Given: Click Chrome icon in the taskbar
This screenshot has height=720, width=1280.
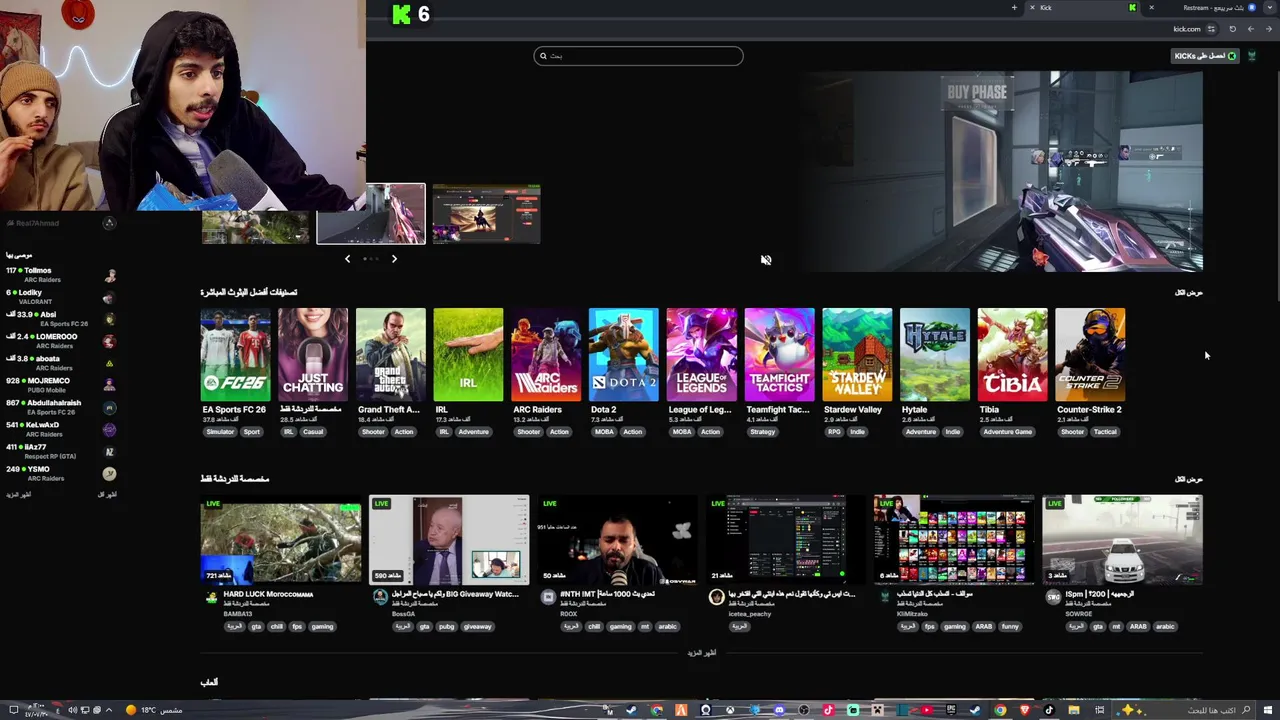Looking at the screenshot, I should (x=1000, y=710).
